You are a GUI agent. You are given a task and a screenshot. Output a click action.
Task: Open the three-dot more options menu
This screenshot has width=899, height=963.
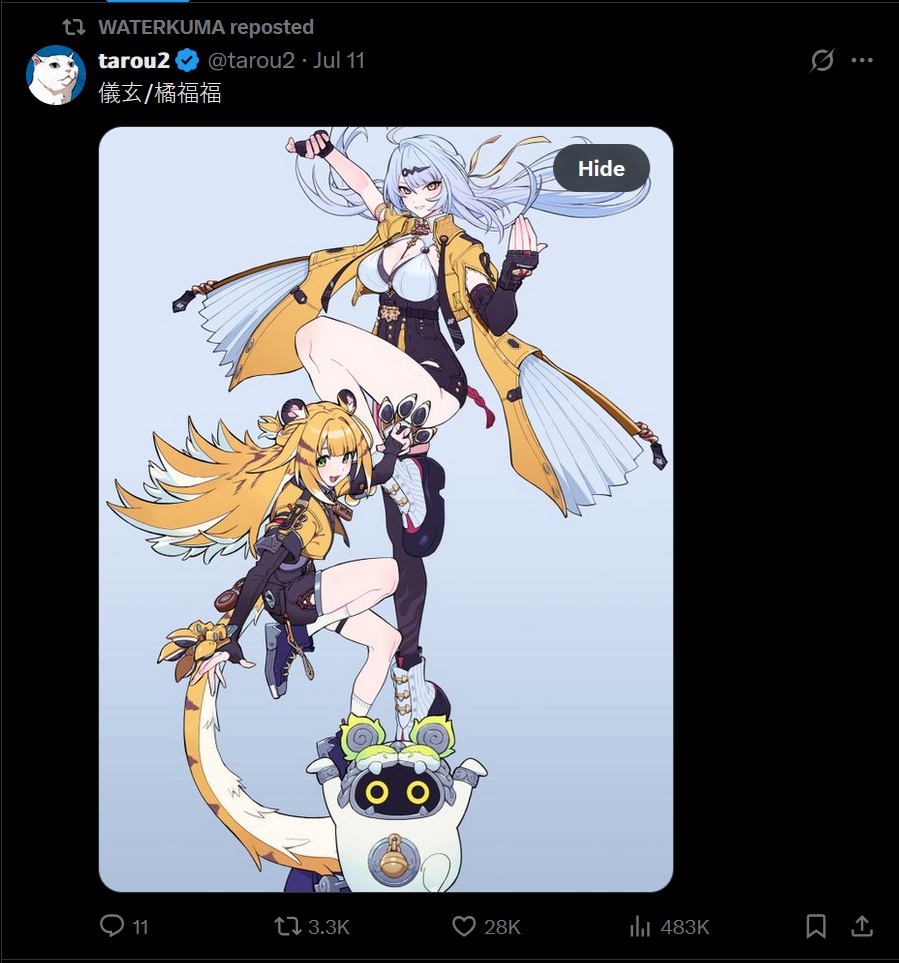(862, 60)
